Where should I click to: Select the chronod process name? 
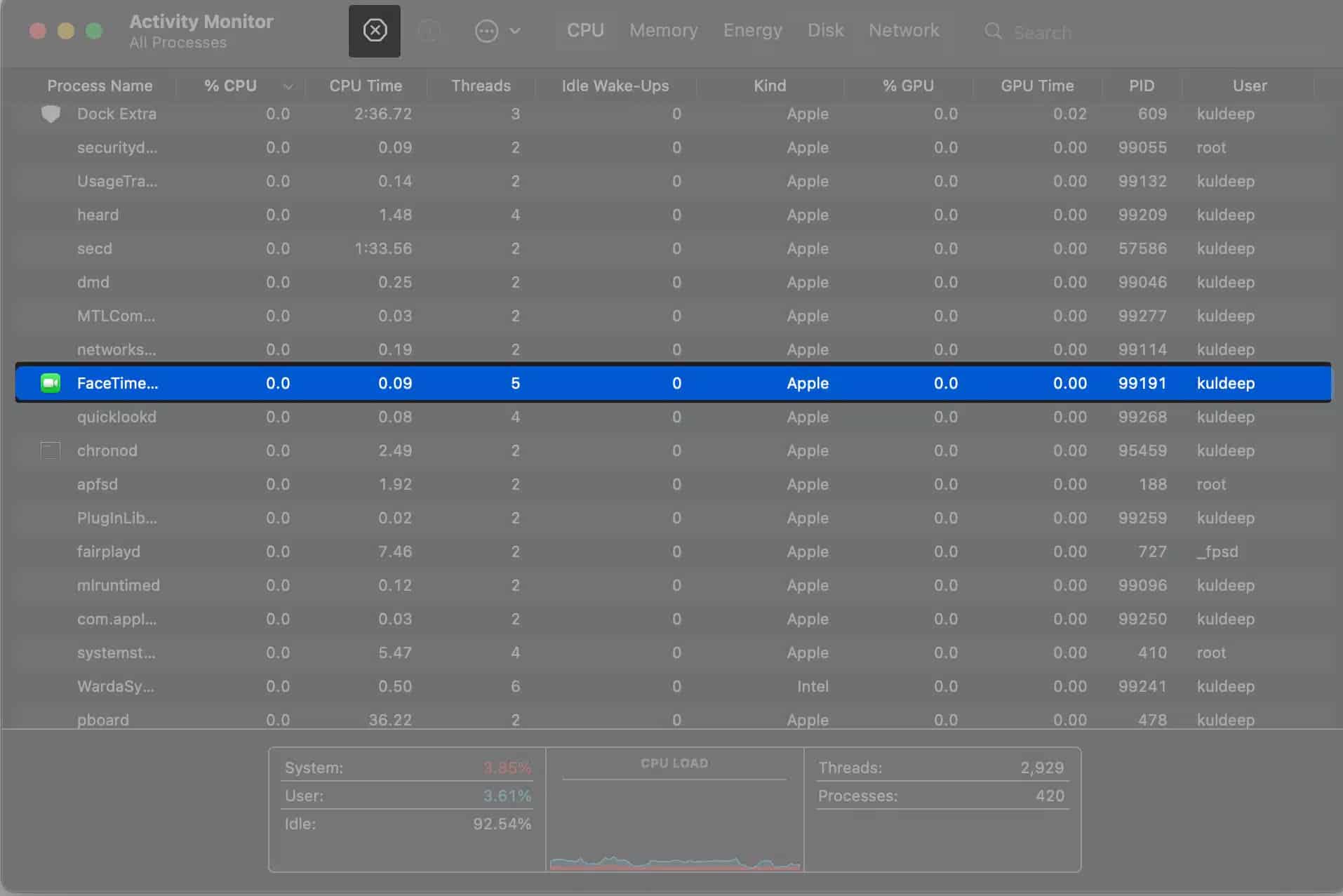pyautogui.click(x=107, y=450)
